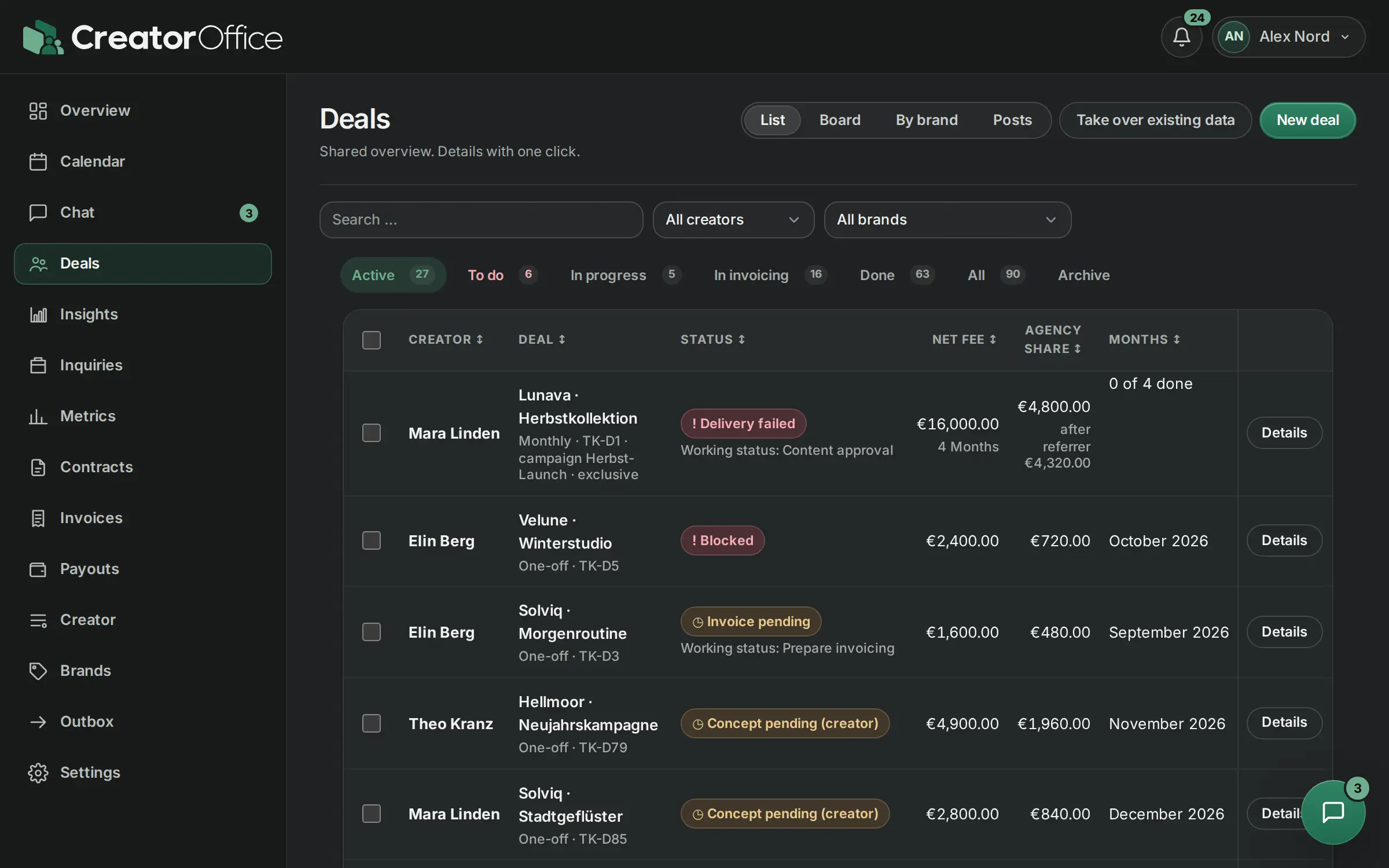Open Payouts via its wallet icon
The height and width of the screenshot is (868, 1389).
click(x=38, y=569)
